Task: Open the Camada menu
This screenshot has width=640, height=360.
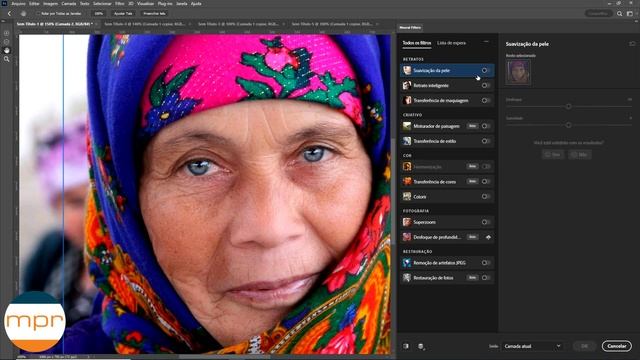Action: 69,4
